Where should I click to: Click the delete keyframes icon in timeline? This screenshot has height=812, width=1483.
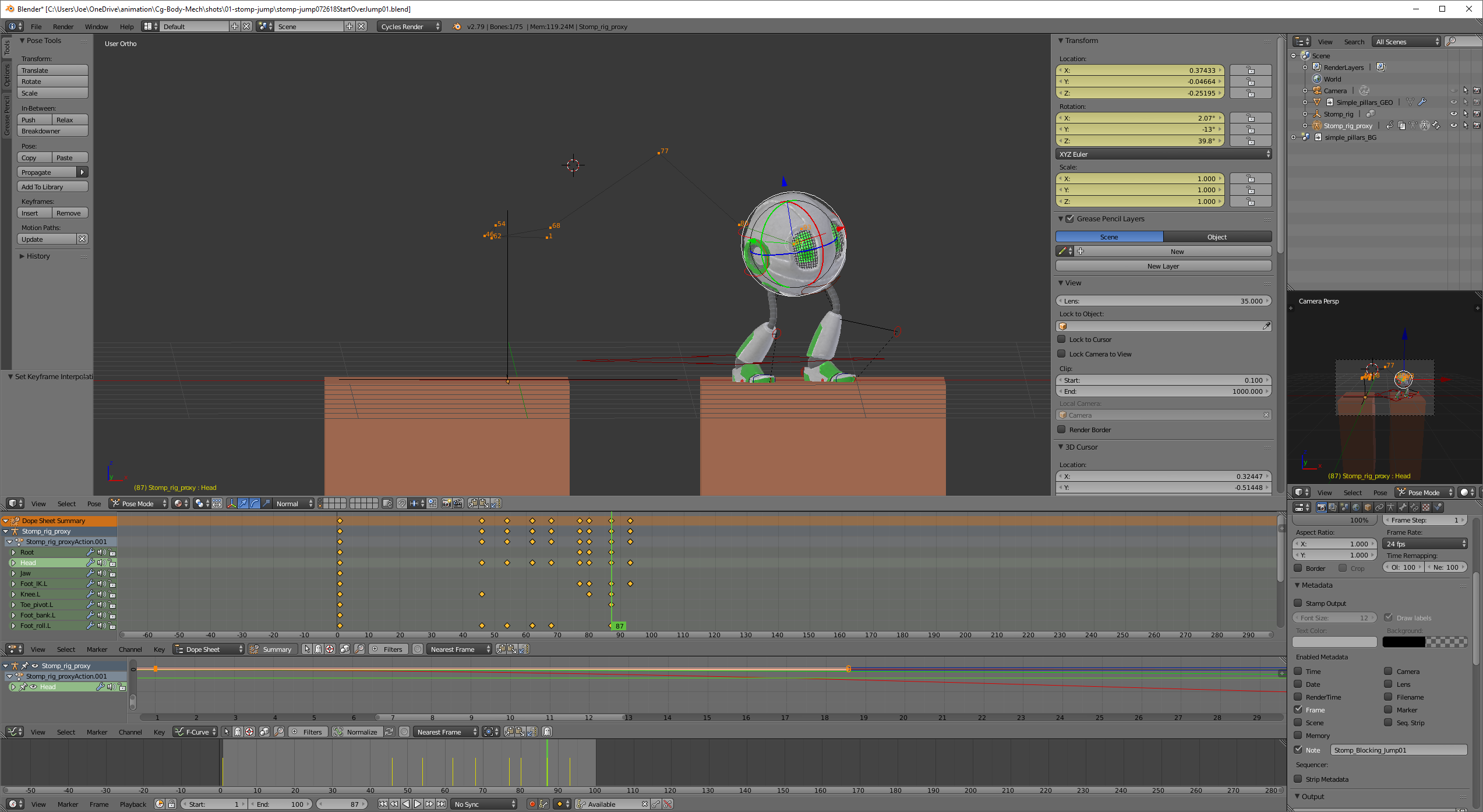coord(668,804)
